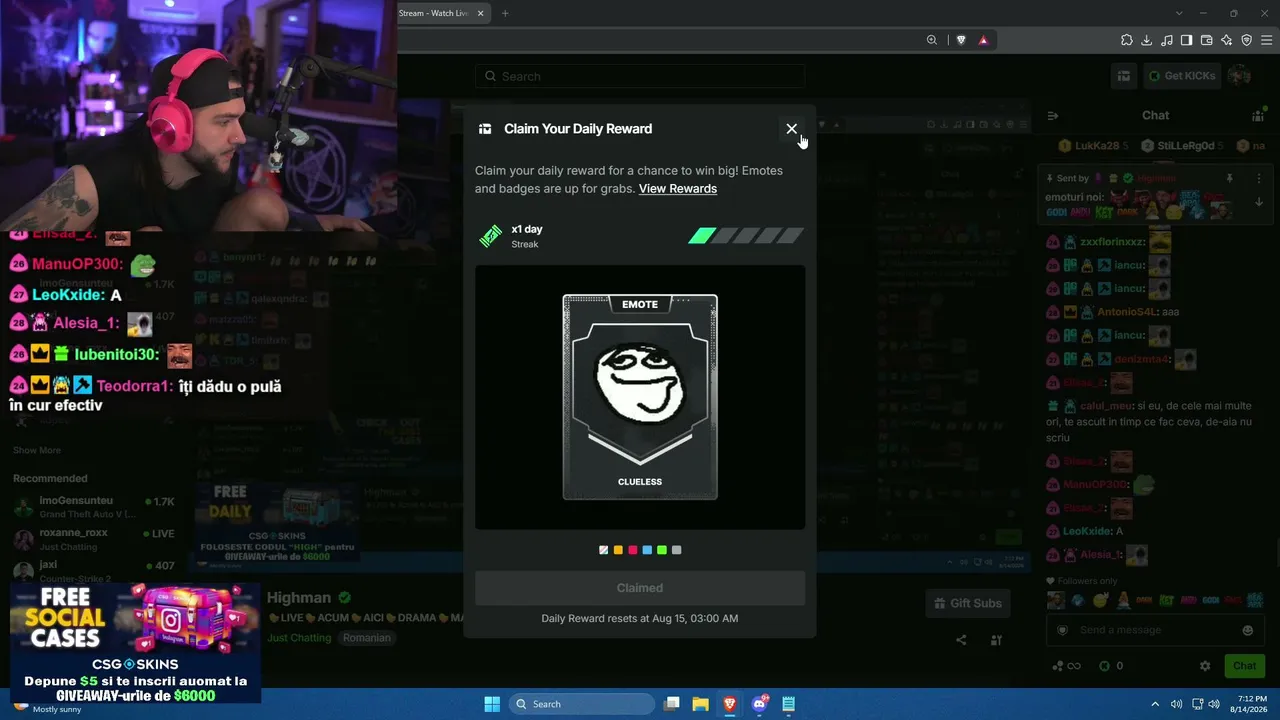Screen dimensions: 1280x720
Task: Open Brave Wallet icon
Action: 1207,40
